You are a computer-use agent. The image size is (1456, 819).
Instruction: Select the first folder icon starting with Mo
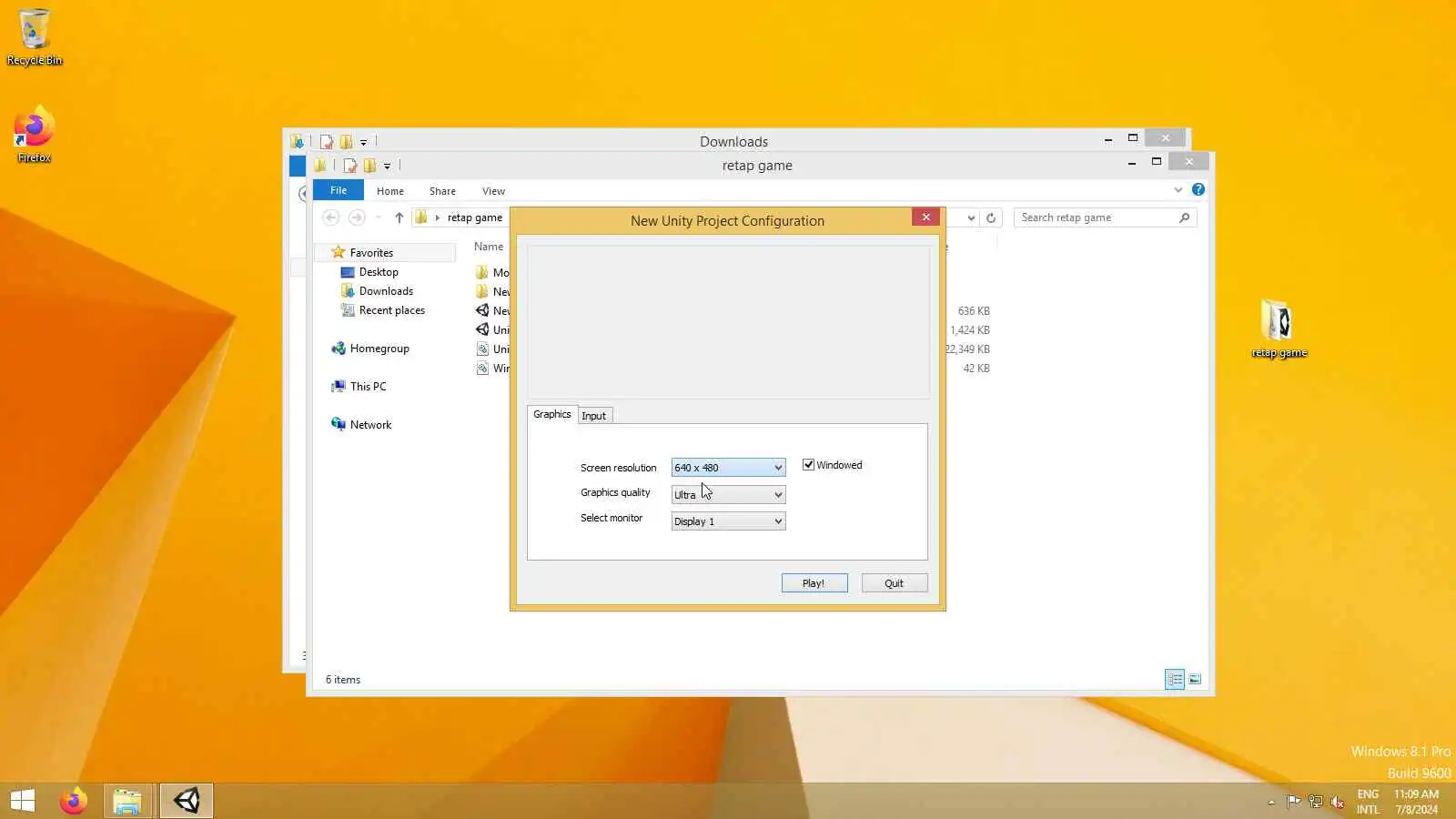[482, 272]
